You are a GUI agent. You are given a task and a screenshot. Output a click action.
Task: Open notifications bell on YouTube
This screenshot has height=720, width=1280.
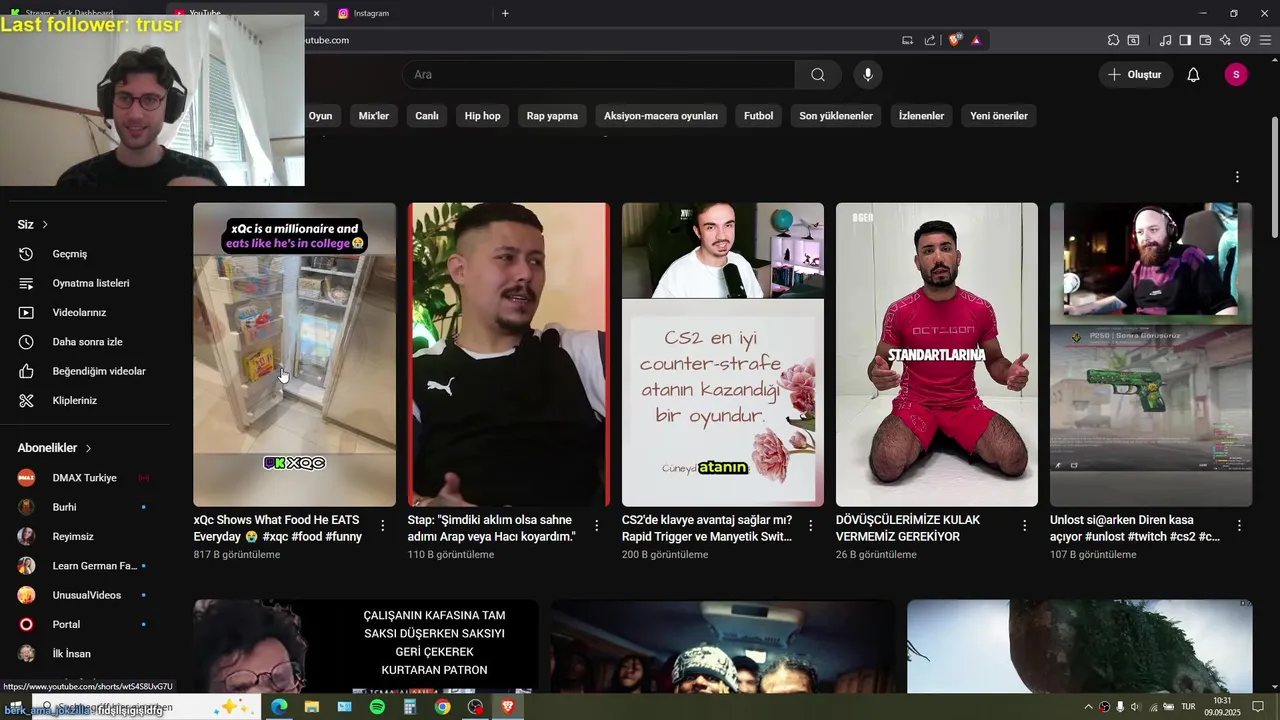[x=1193, y=75]
